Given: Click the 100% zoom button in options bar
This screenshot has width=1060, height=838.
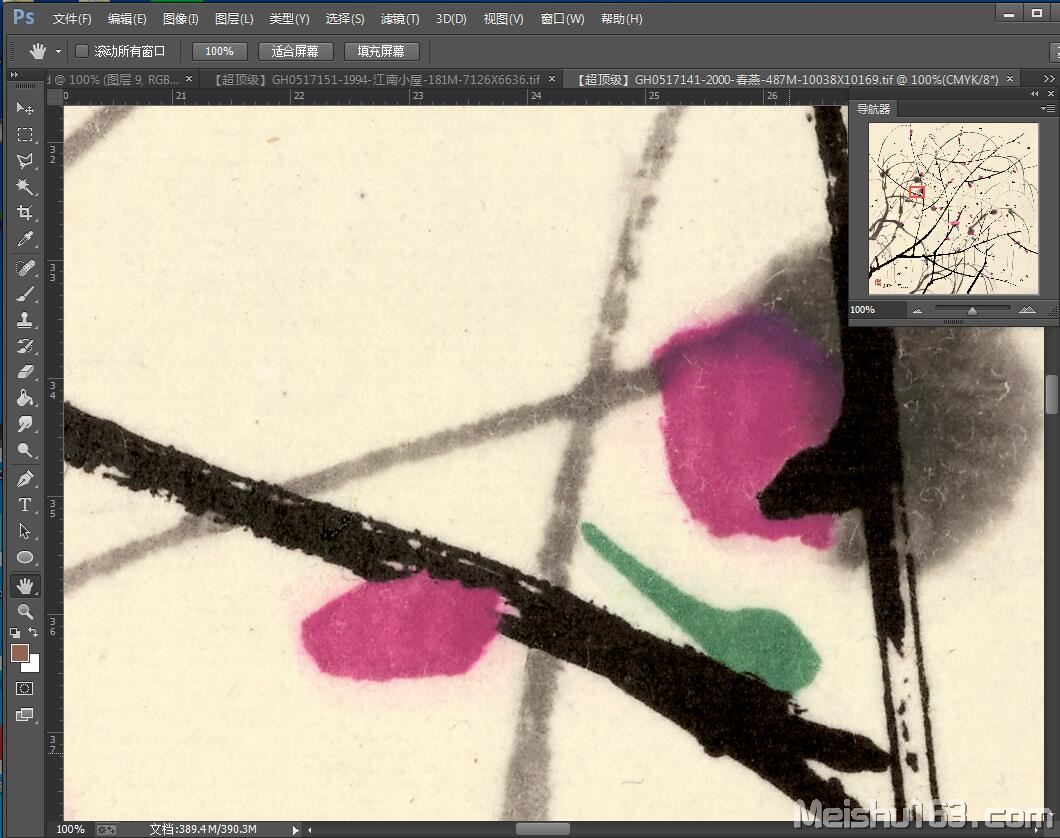Looking at the screenshot, I should click(220, 51).
